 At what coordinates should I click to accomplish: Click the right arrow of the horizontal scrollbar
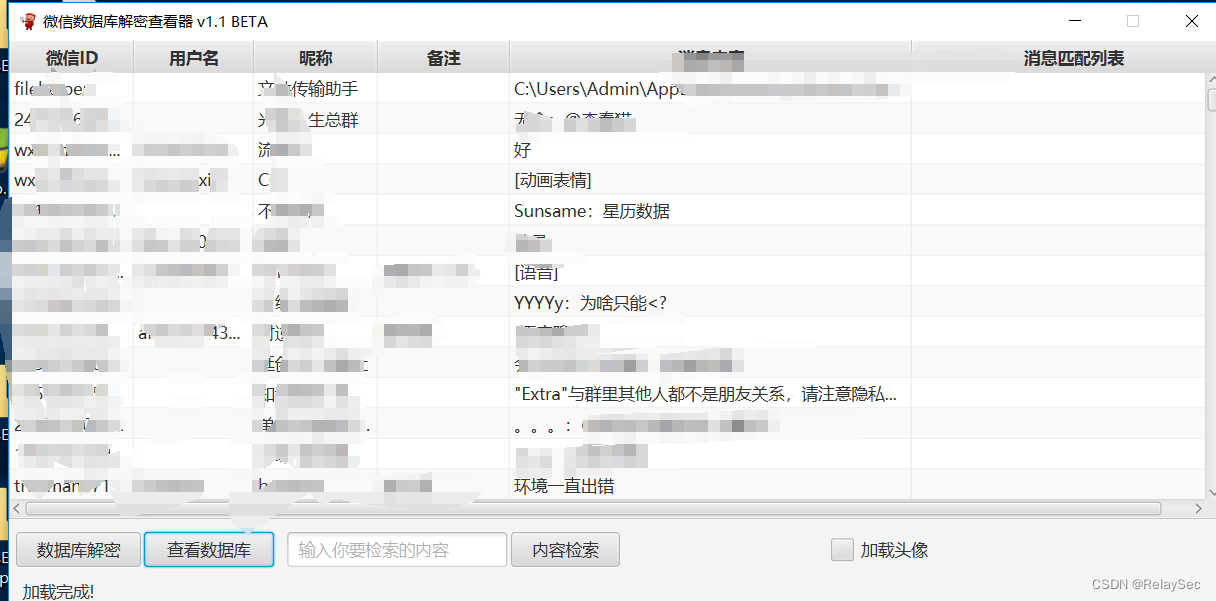(x=1196, y=509)
